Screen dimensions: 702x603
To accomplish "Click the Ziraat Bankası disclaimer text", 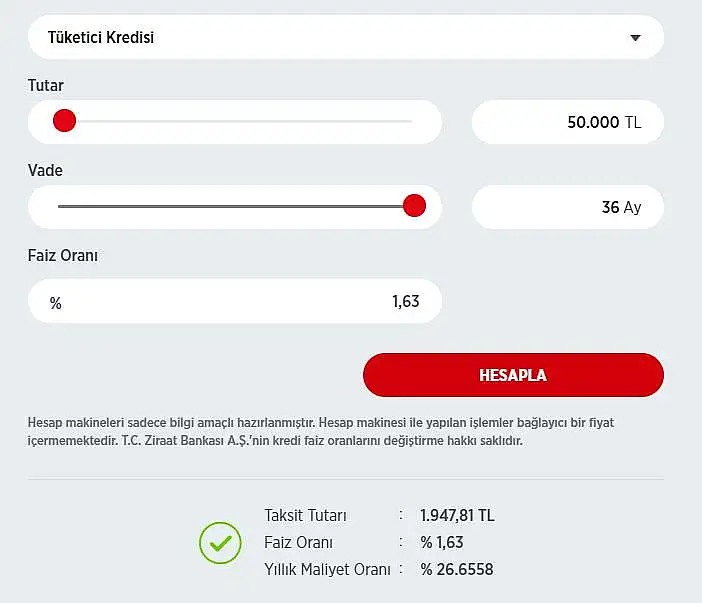I will [x=321, y=432].
